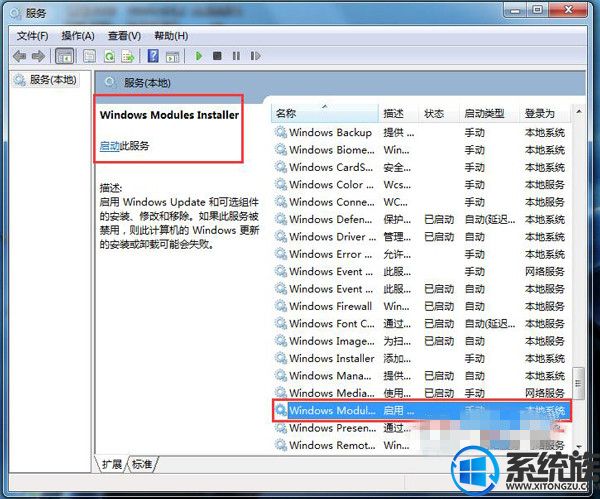Click the Pause service toolbar button
This screenshot has width=600, height=499.
[236, 56]
